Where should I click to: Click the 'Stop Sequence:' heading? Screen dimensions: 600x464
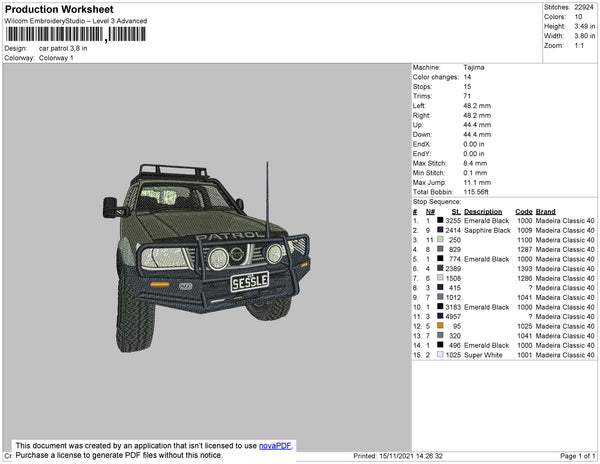437,202
